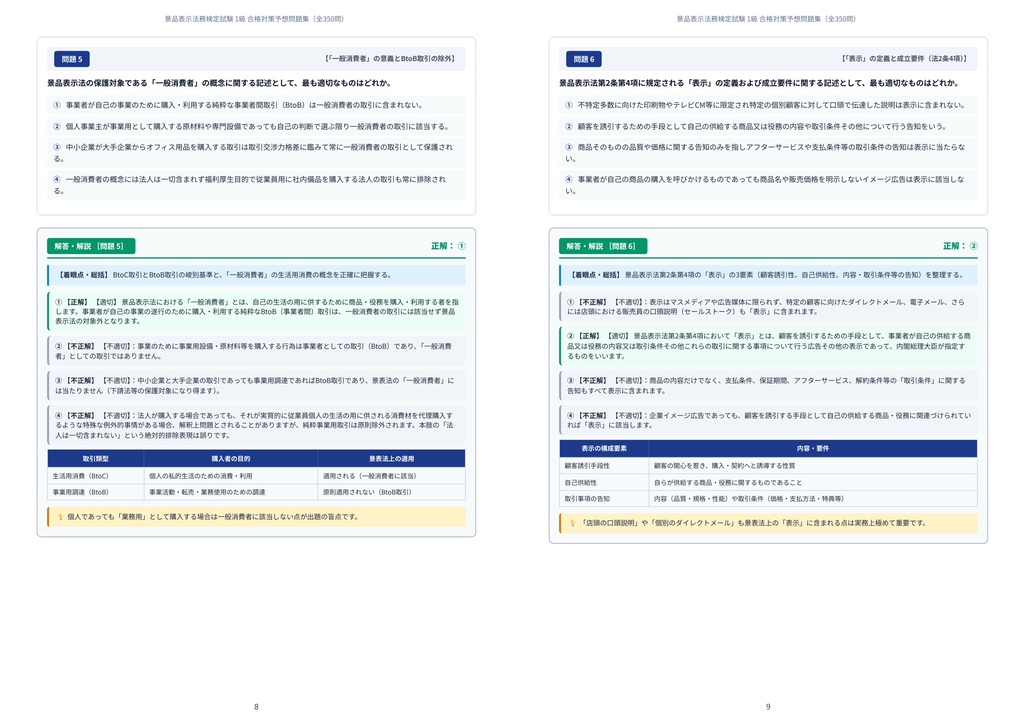This screenshot has width=1024, height=724.
Task: Select 問題6 choice ① about 不特定多数に向けた印刷物
Action: click(768, 105)
